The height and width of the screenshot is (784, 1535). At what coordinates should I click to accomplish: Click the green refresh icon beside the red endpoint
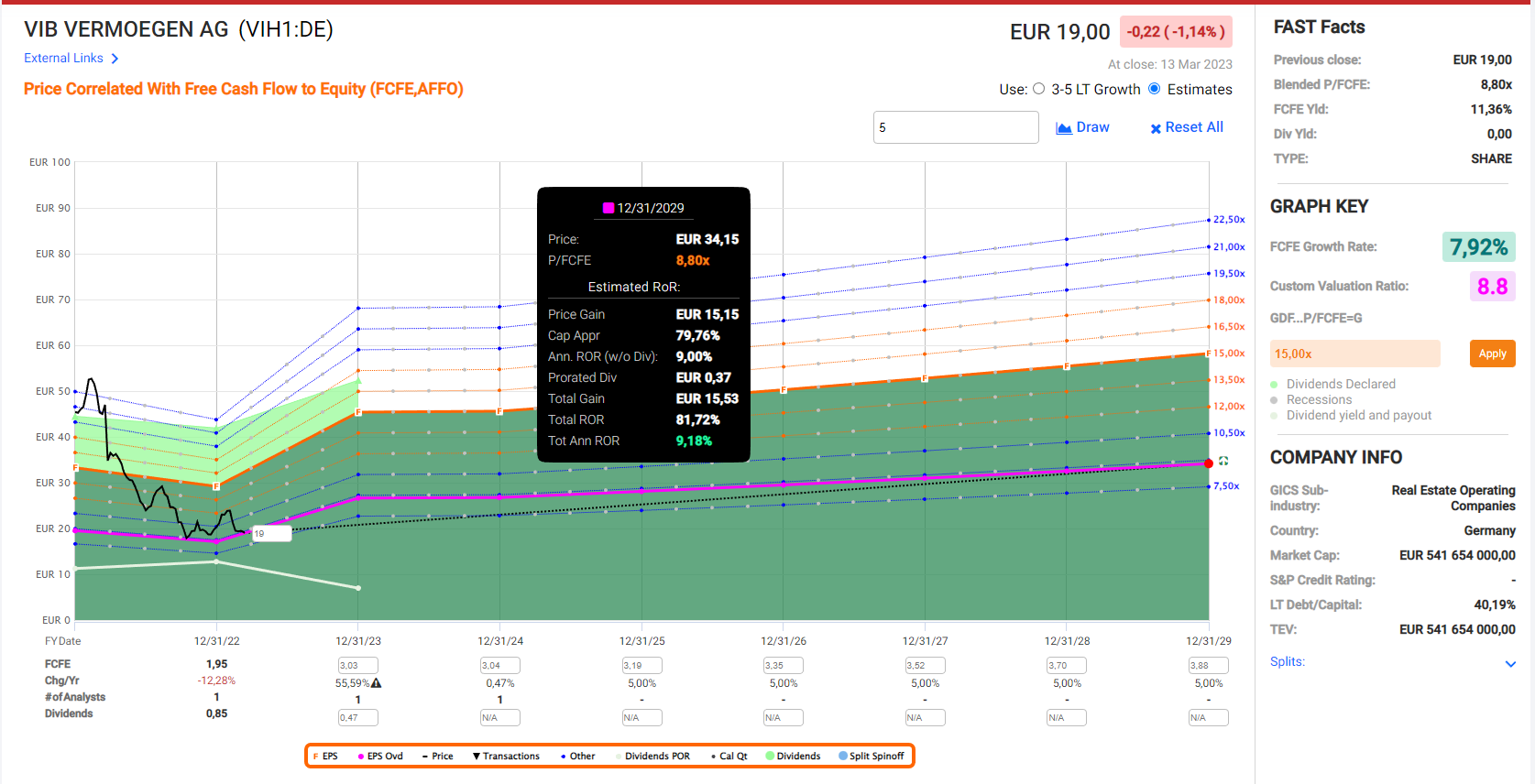tap(1223, 461)
